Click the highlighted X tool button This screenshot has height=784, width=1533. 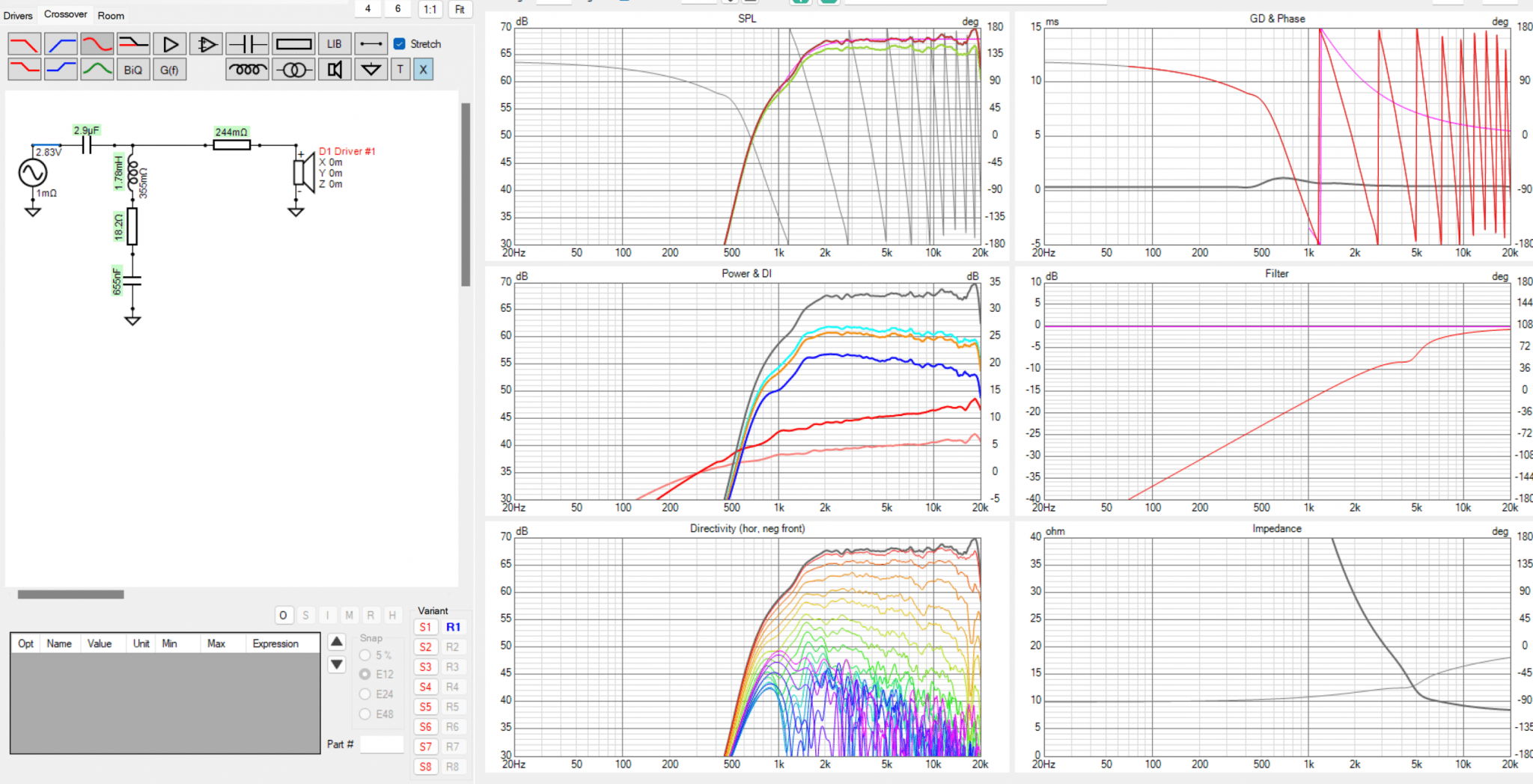[423, 70]
